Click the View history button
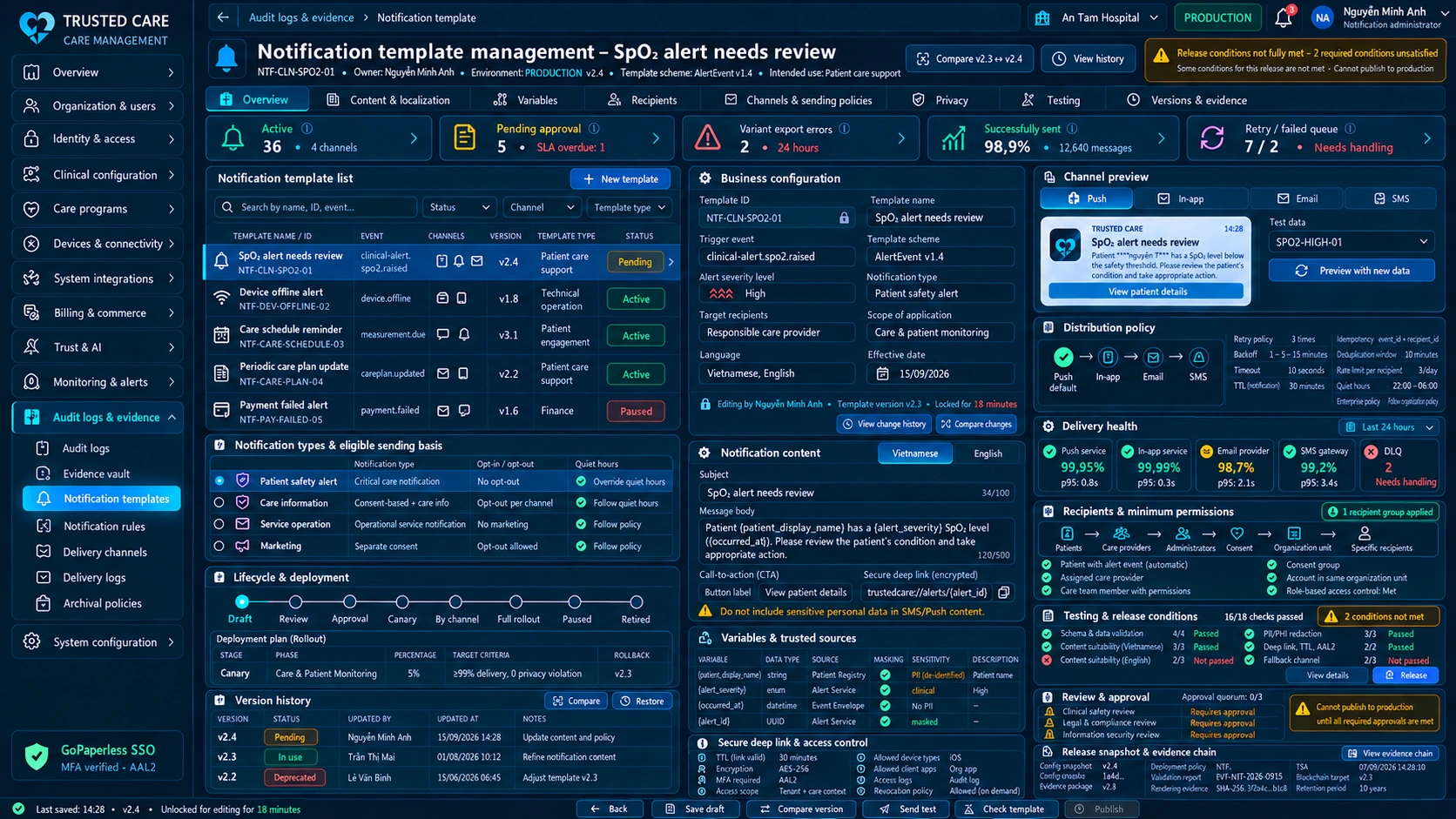This screenshot has height=819, width=1456. coord(1088,58)
